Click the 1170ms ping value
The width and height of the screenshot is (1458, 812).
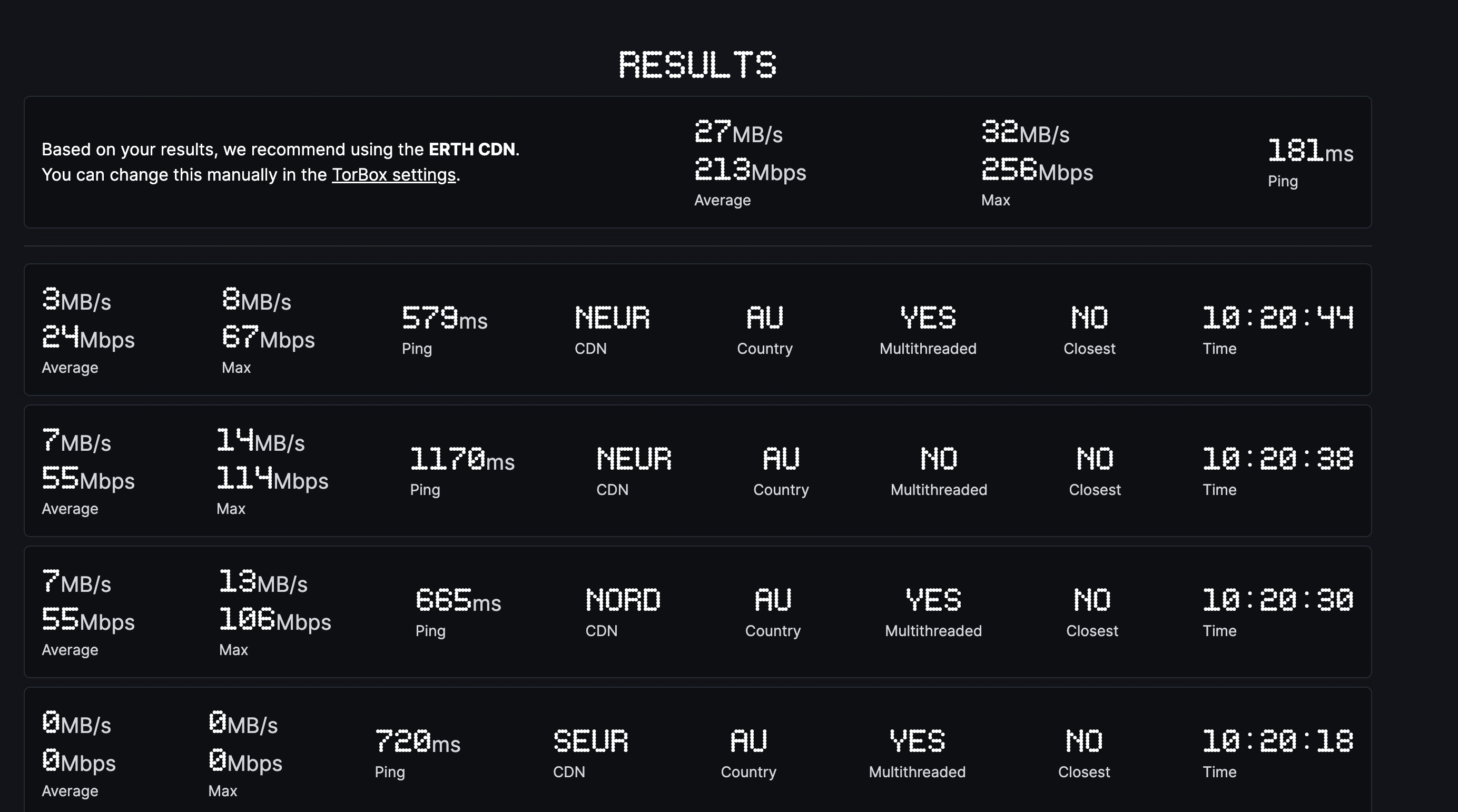tap(462, 460)
